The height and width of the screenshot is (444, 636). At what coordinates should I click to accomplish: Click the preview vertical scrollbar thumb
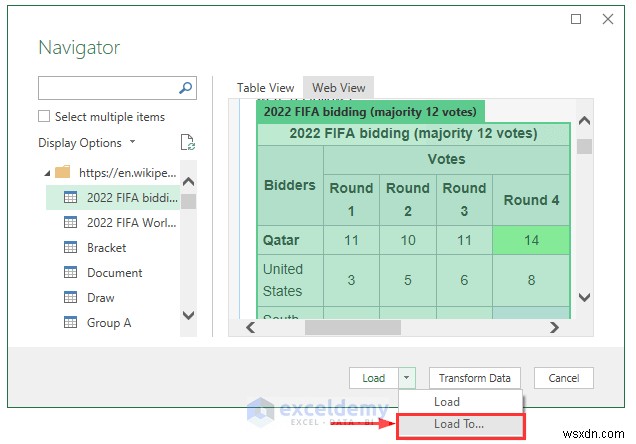584,146
